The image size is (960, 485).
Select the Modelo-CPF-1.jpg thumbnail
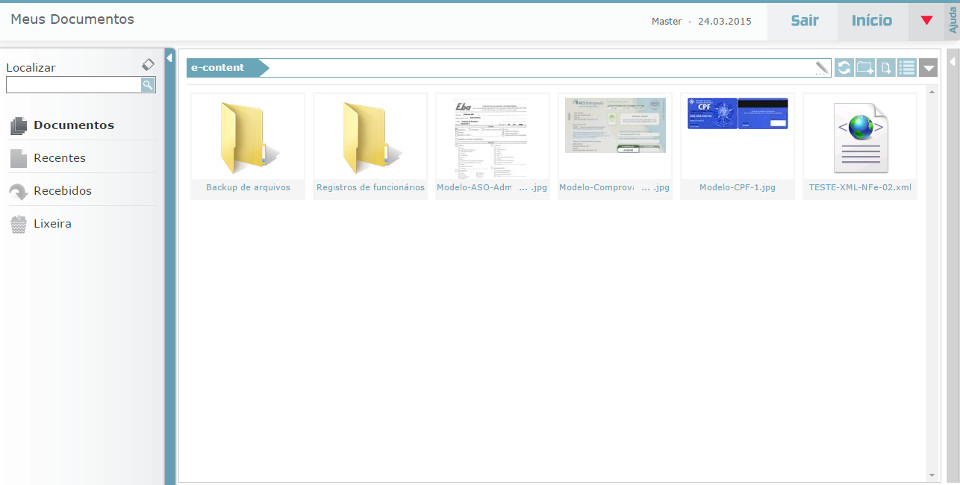click(737, 138)
